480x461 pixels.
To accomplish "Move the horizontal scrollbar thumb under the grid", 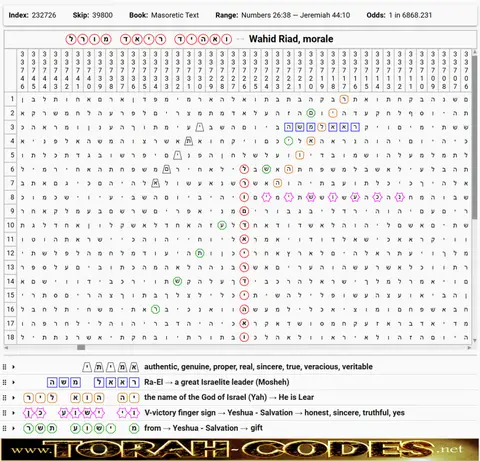I will pos(81,347).
